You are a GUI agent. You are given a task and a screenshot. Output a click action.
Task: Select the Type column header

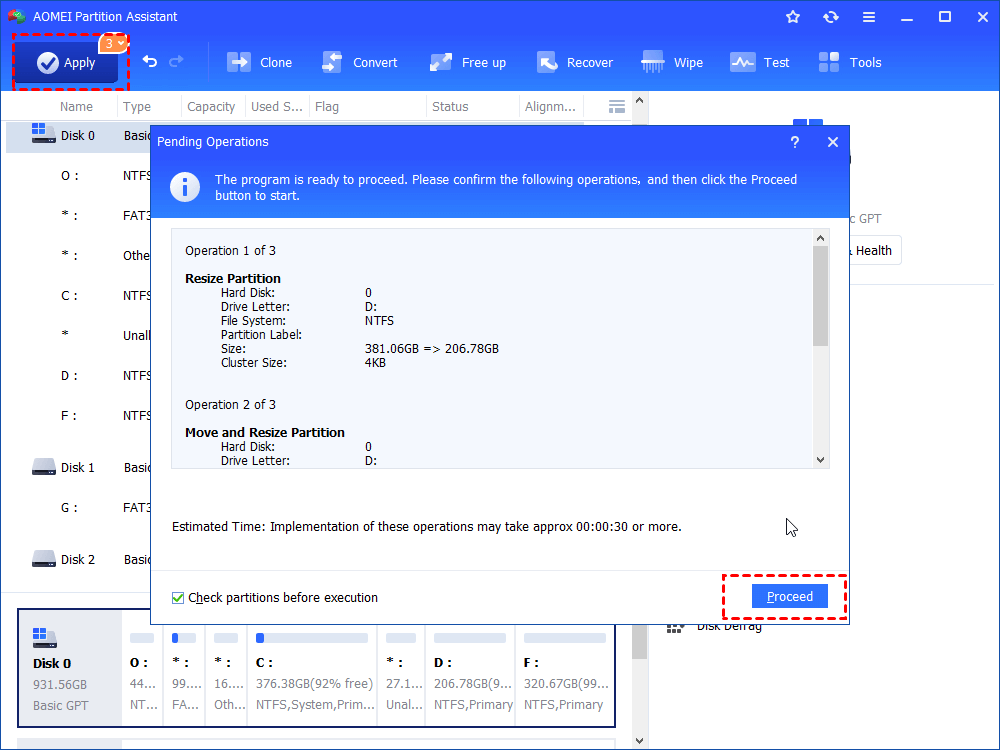coord(137,107)
